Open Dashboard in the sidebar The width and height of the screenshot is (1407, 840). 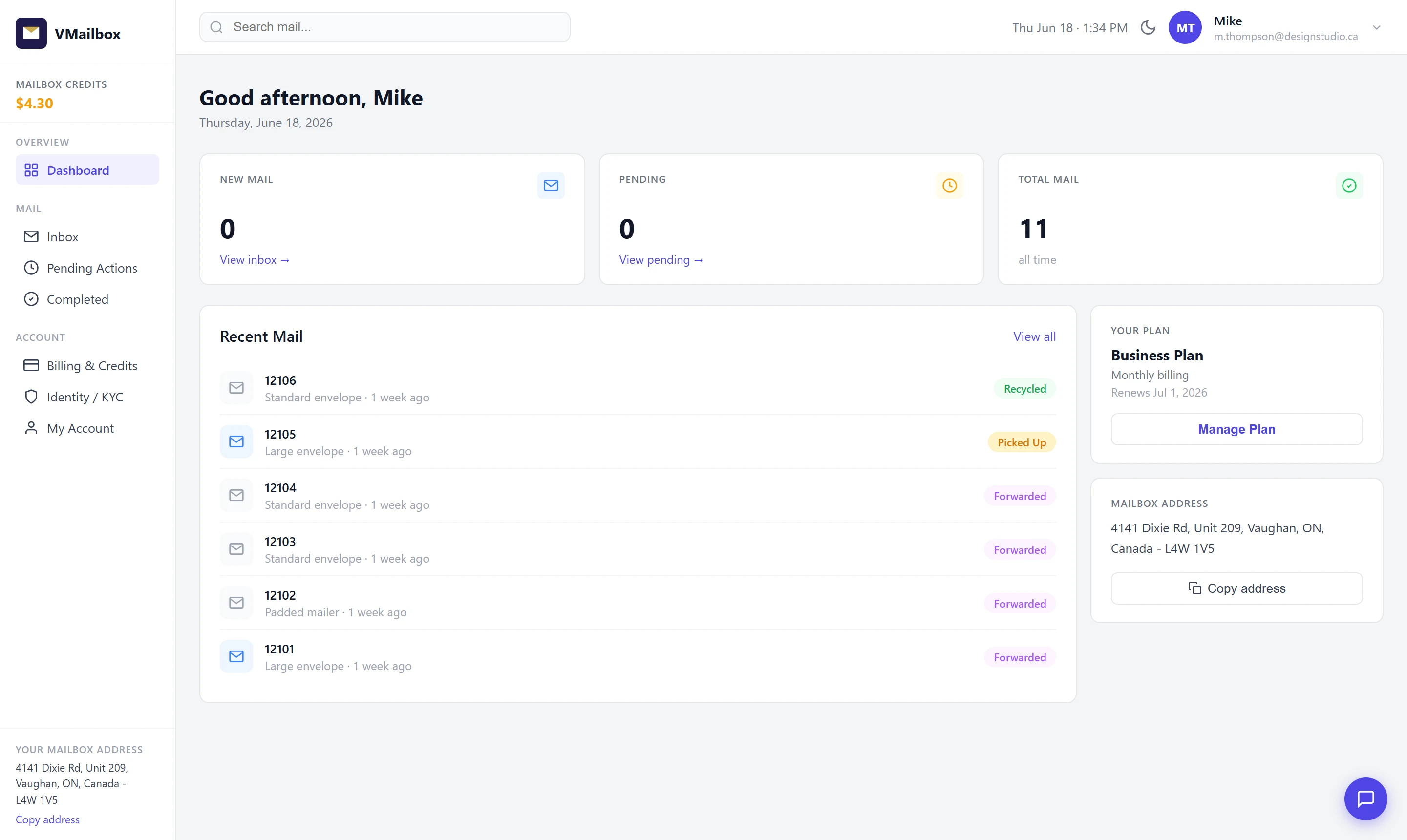(87, 170)
